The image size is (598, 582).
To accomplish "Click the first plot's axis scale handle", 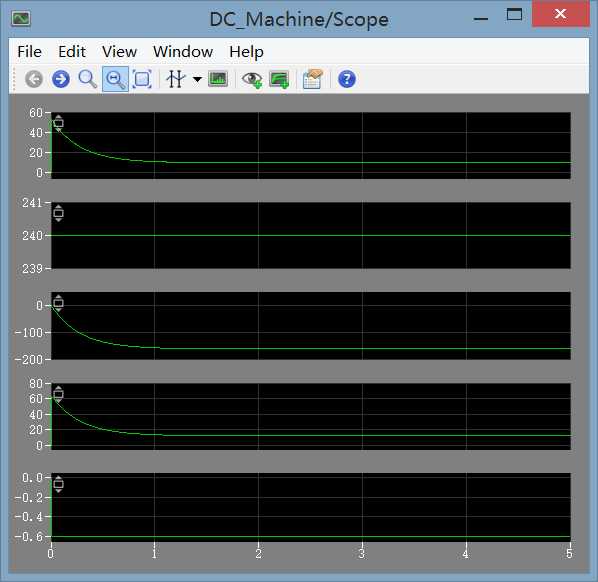I will tap(58, 123).
